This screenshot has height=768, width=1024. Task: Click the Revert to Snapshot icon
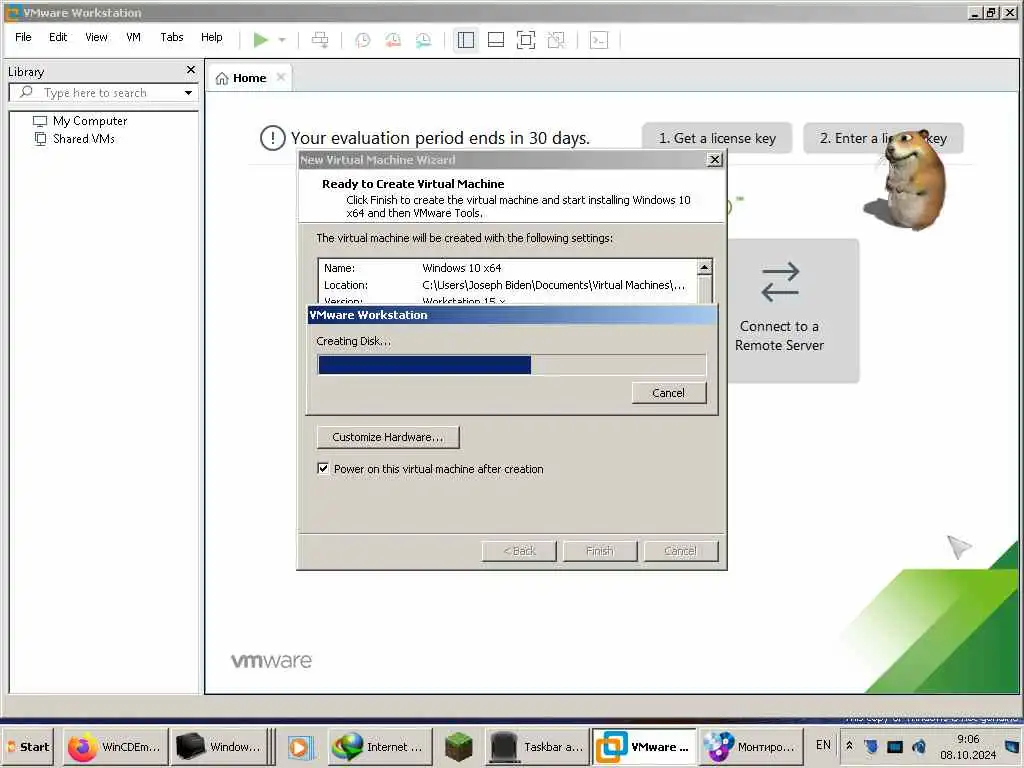(x=393, y=40)
